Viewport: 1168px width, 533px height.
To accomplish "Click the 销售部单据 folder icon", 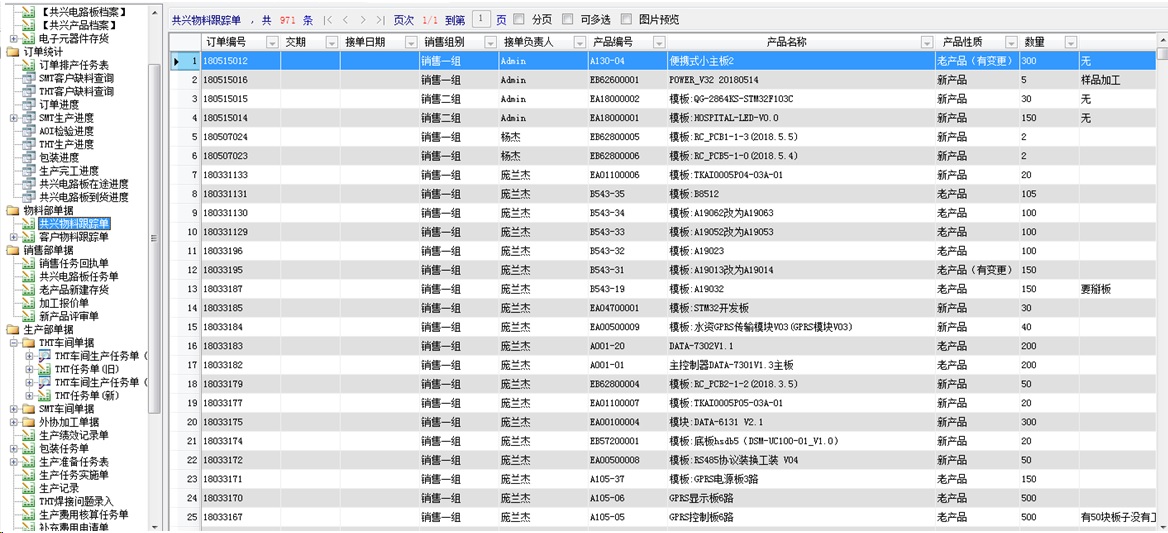I will (x=13, y=250).
